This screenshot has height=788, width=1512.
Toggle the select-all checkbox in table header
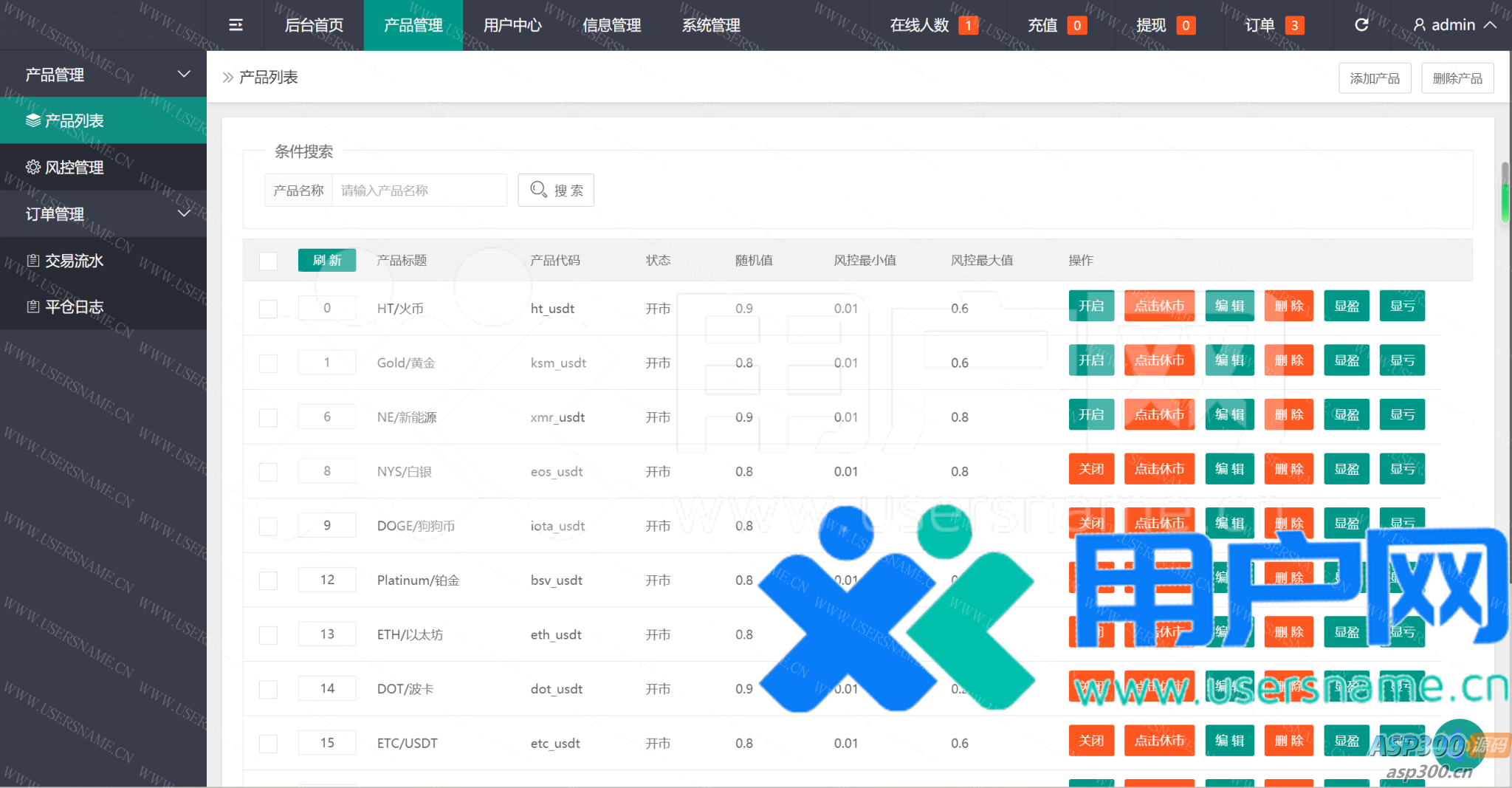(x=268, y=261)
